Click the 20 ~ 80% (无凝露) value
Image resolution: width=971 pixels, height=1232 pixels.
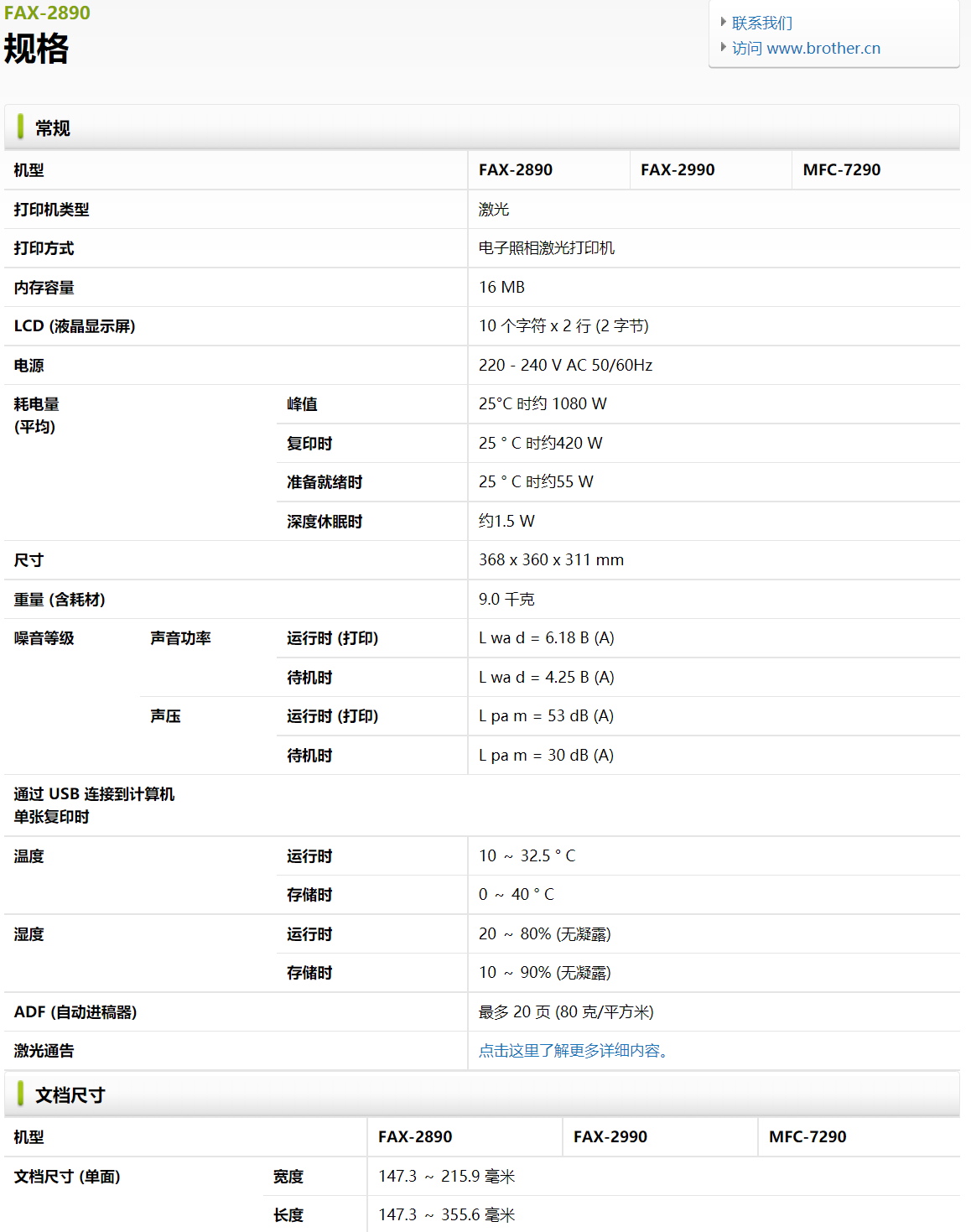tap(545, 933)
